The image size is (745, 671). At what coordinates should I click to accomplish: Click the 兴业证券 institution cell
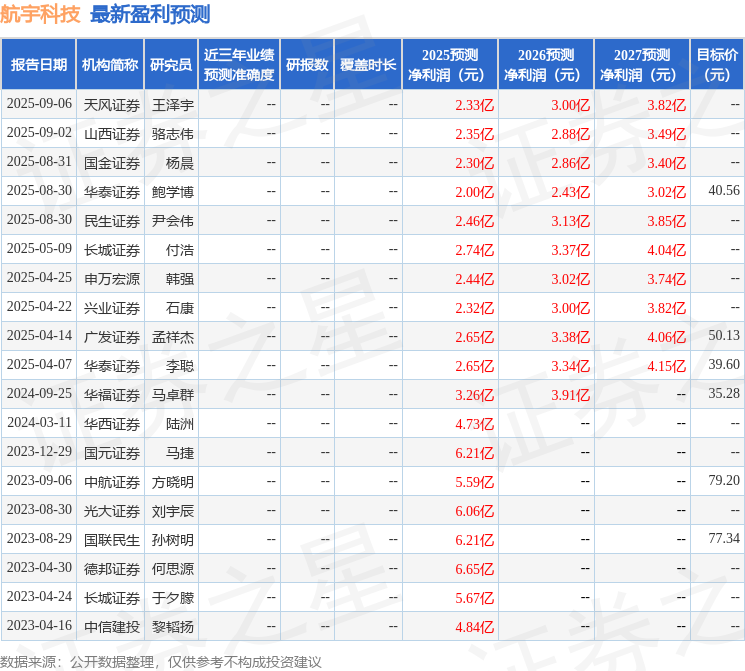tap(112, 308)
